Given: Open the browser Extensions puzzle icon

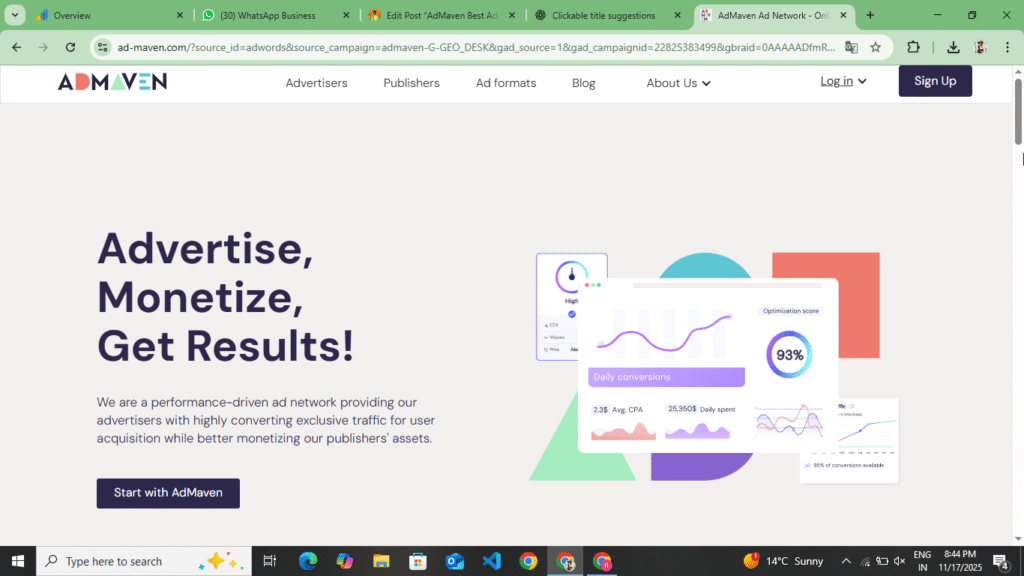Looking at the screenshot, I should point(912,46).
